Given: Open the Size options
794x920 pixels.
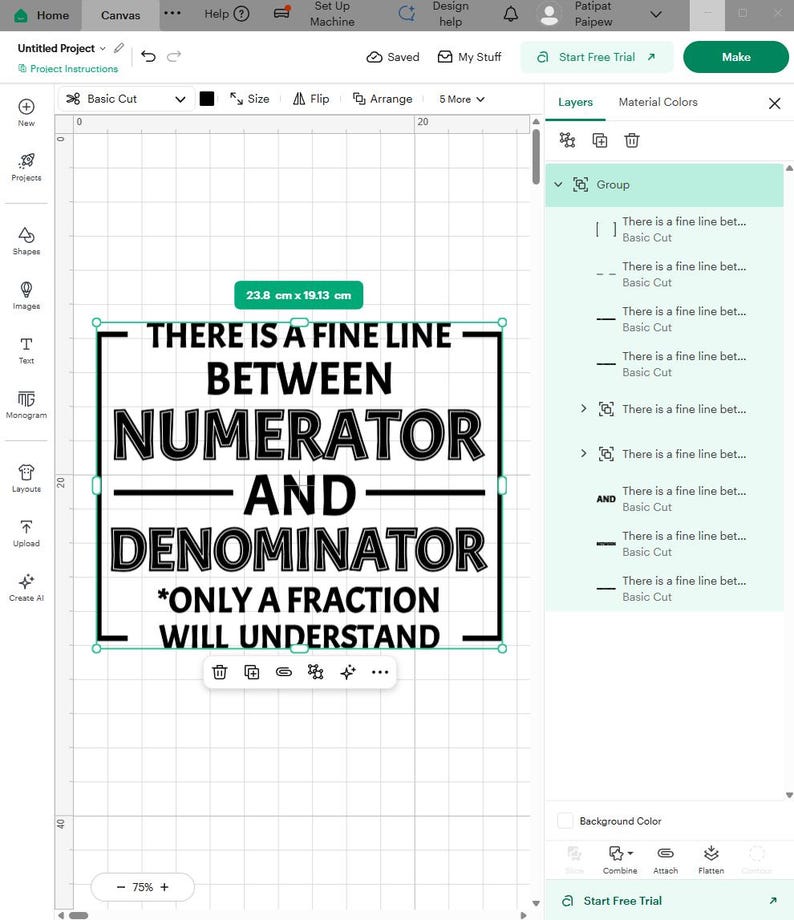Looking at the screenshot, I should (x=250, y=99).
